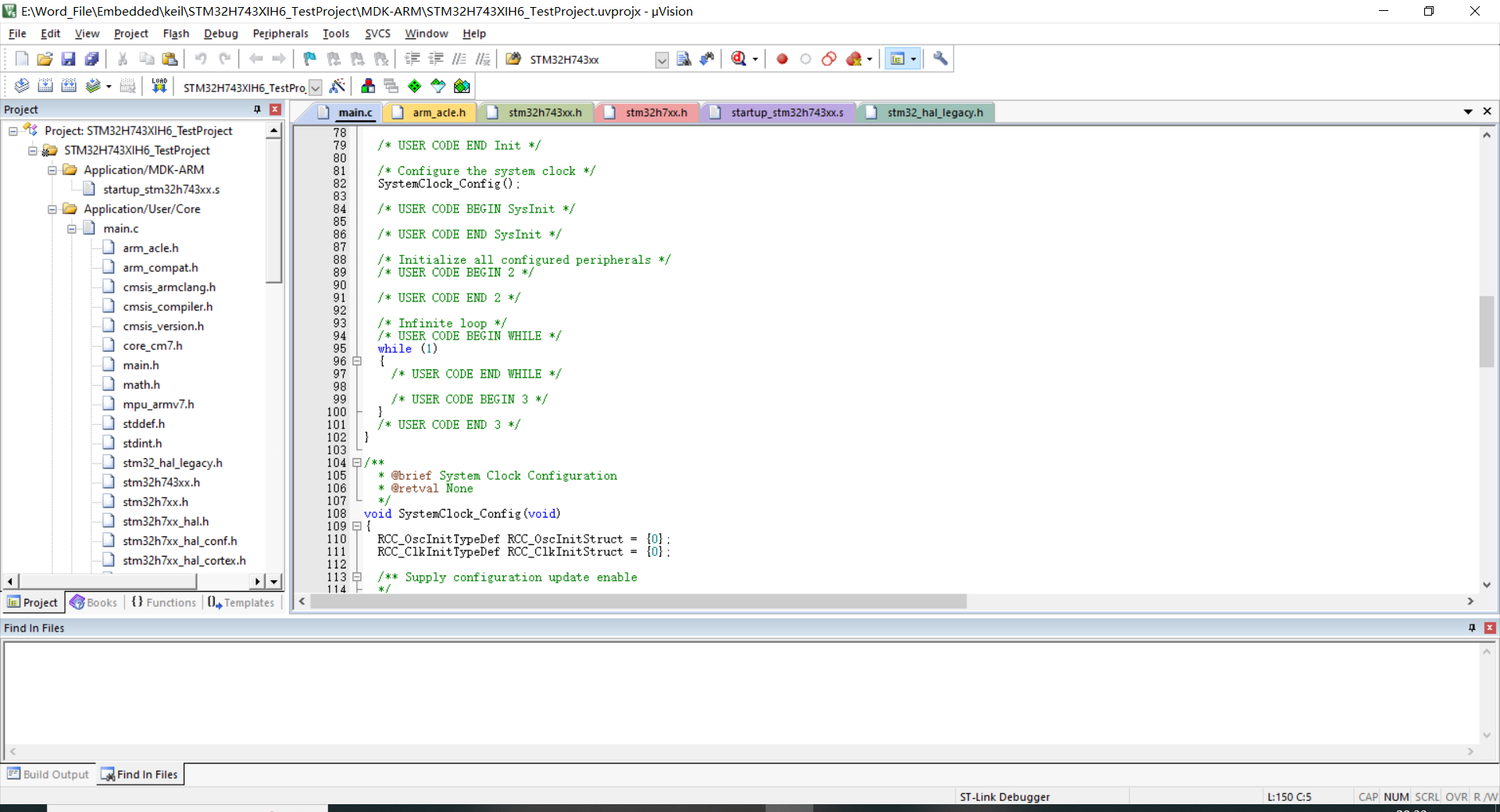Open Configuration with the wrench icon

point(941,59)
